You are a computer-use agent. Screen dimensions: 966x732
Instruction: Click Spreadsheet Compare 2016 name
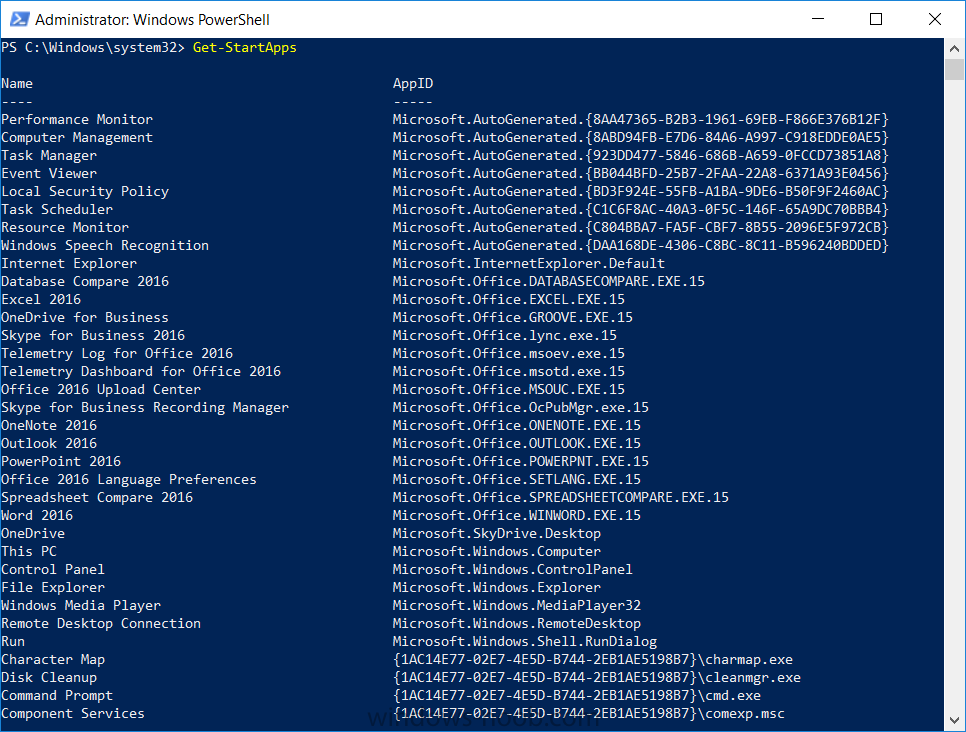(97, 497)
